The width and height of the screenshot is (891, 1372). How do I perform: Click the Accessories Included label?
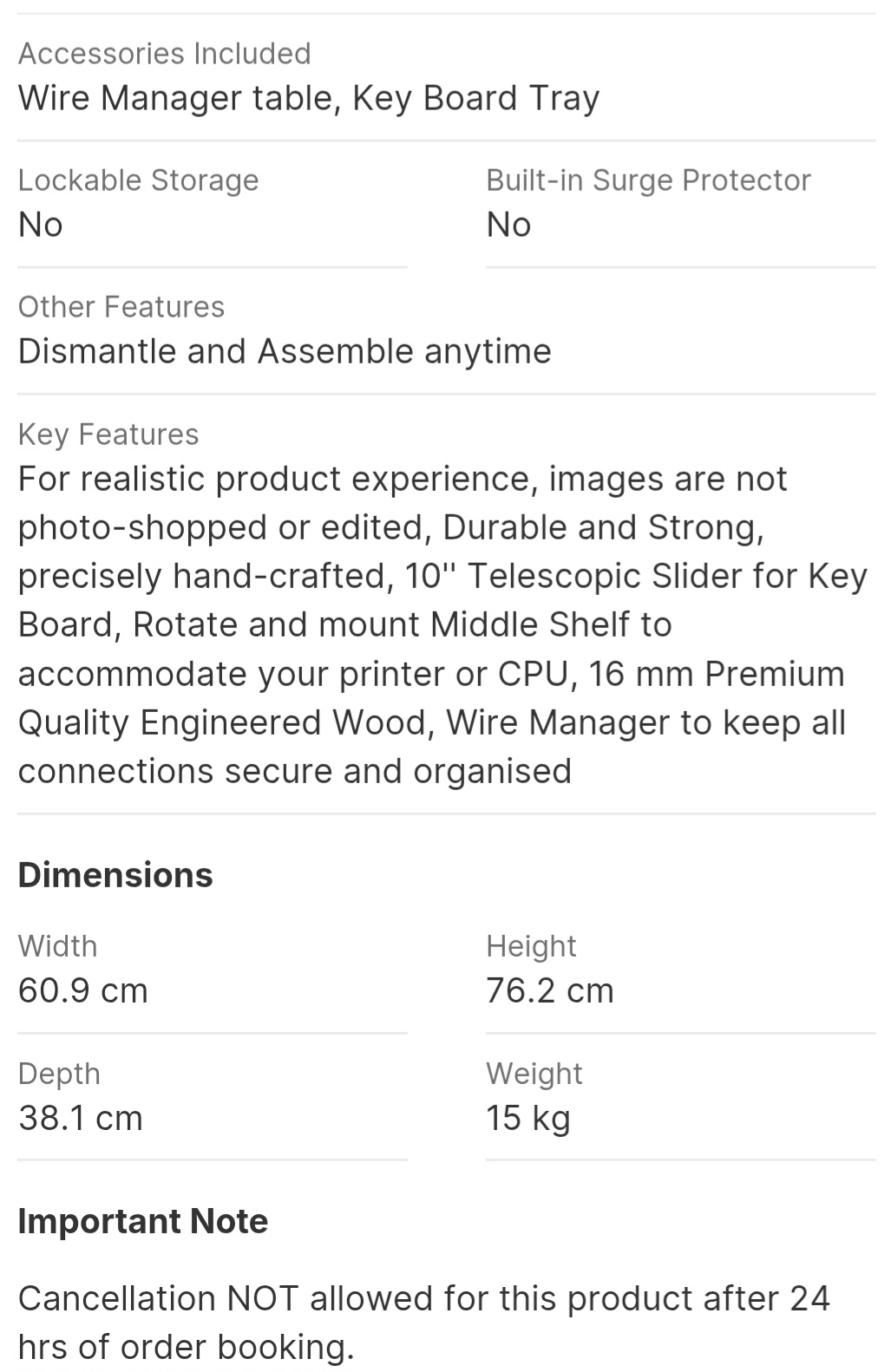(164, 54)
